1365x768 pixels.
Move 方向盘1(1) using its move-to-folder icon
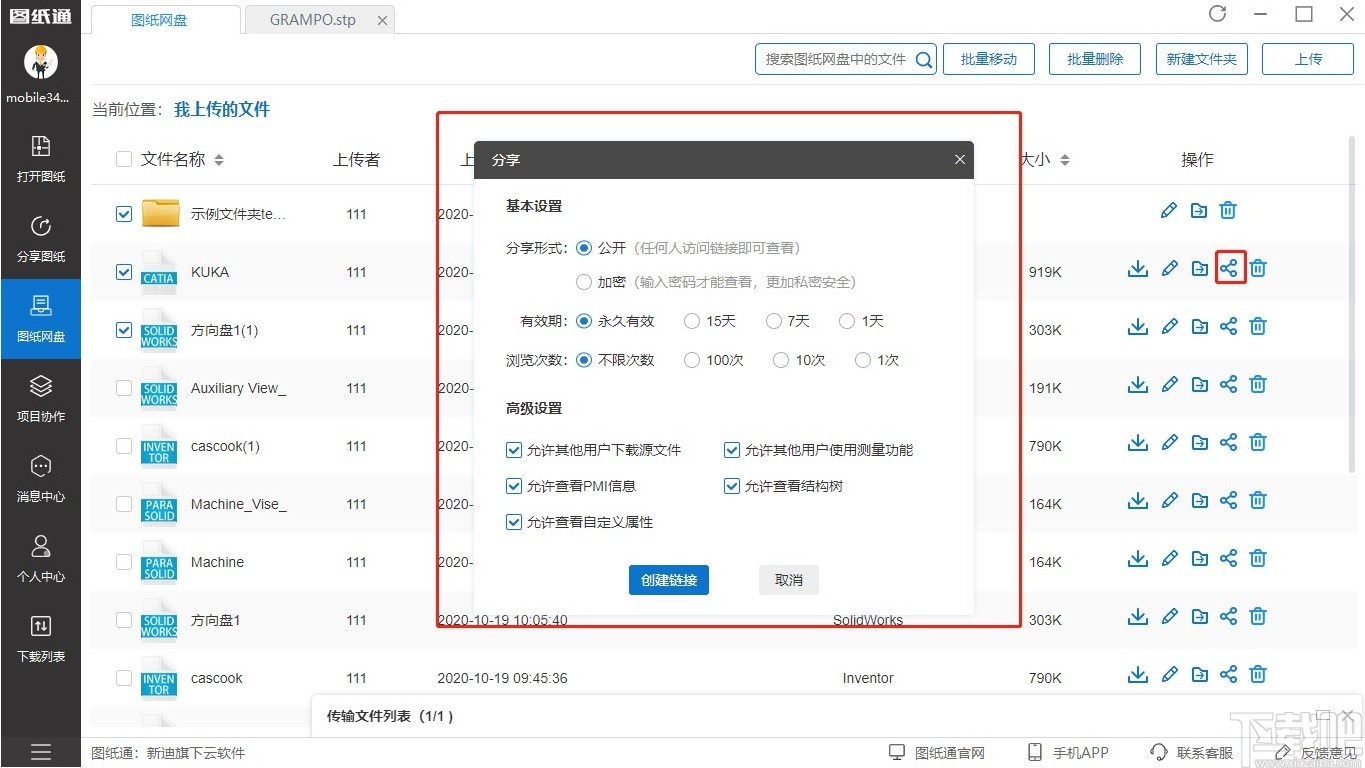1199,326
